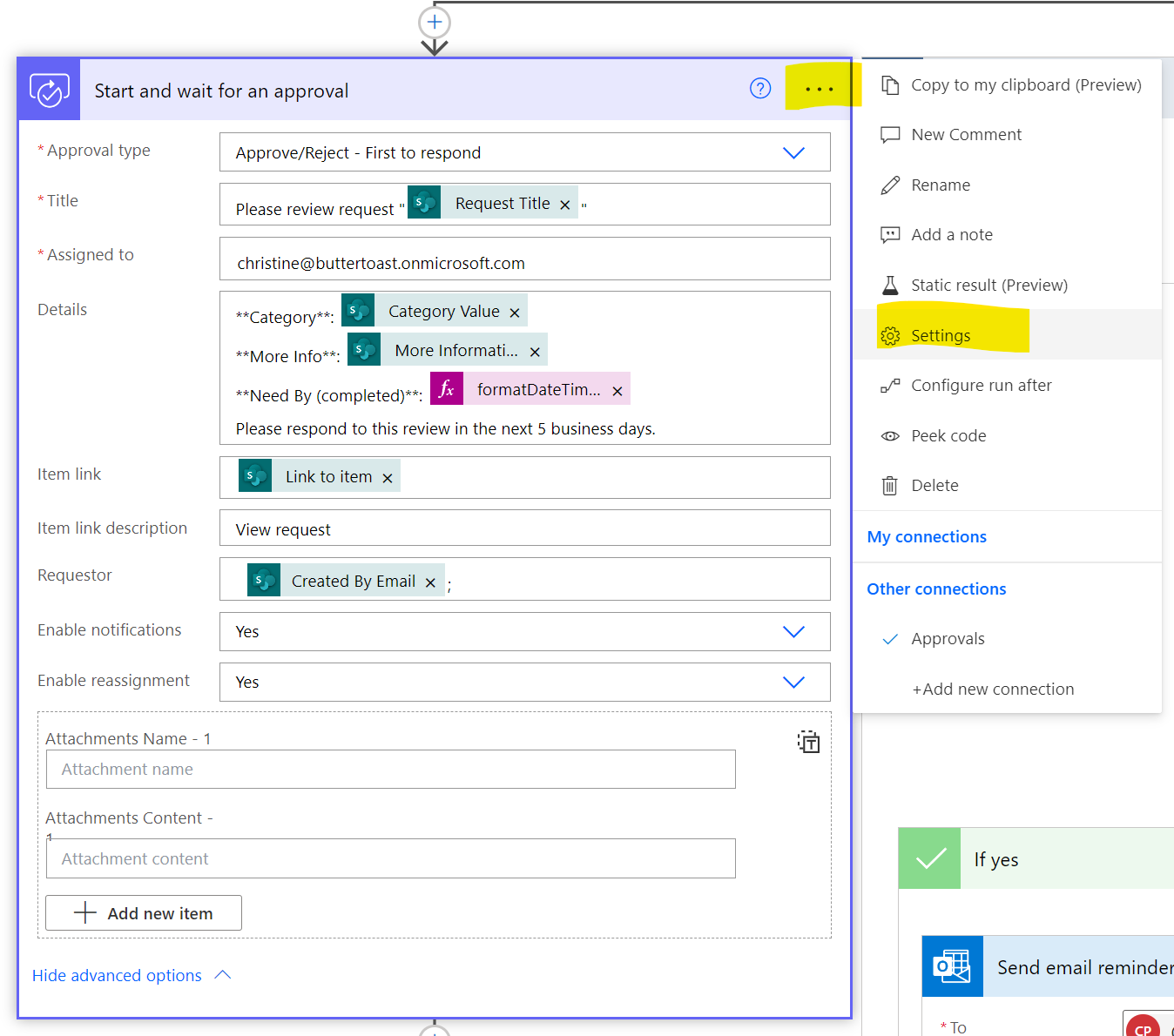Select the Peek code eye icon
This screenshot has width=1174, height=1036.
click(x=889, y=435)
